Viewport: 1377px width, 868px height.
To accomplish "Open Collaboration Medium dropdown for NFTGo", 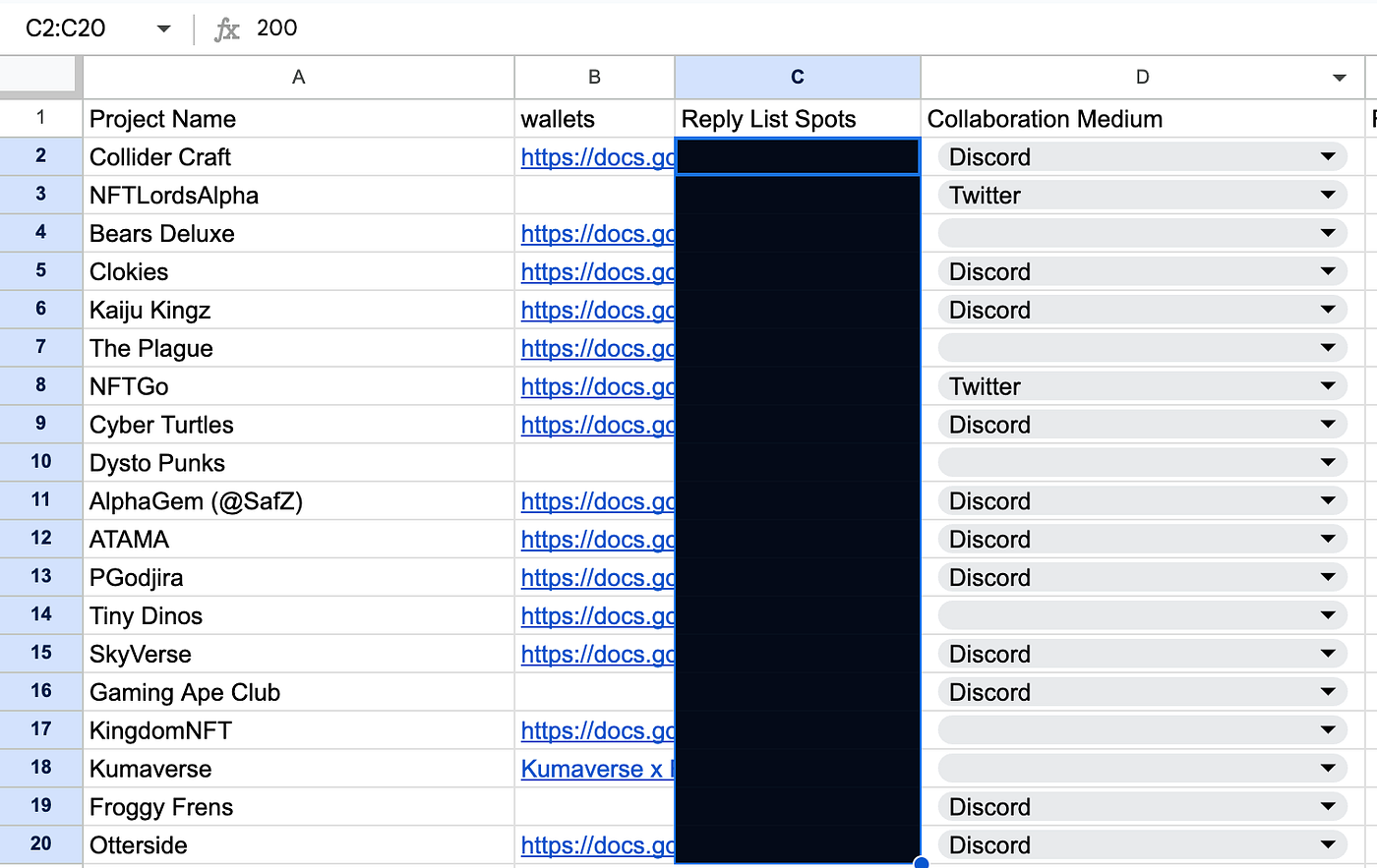I will [x=1328, y=386].
